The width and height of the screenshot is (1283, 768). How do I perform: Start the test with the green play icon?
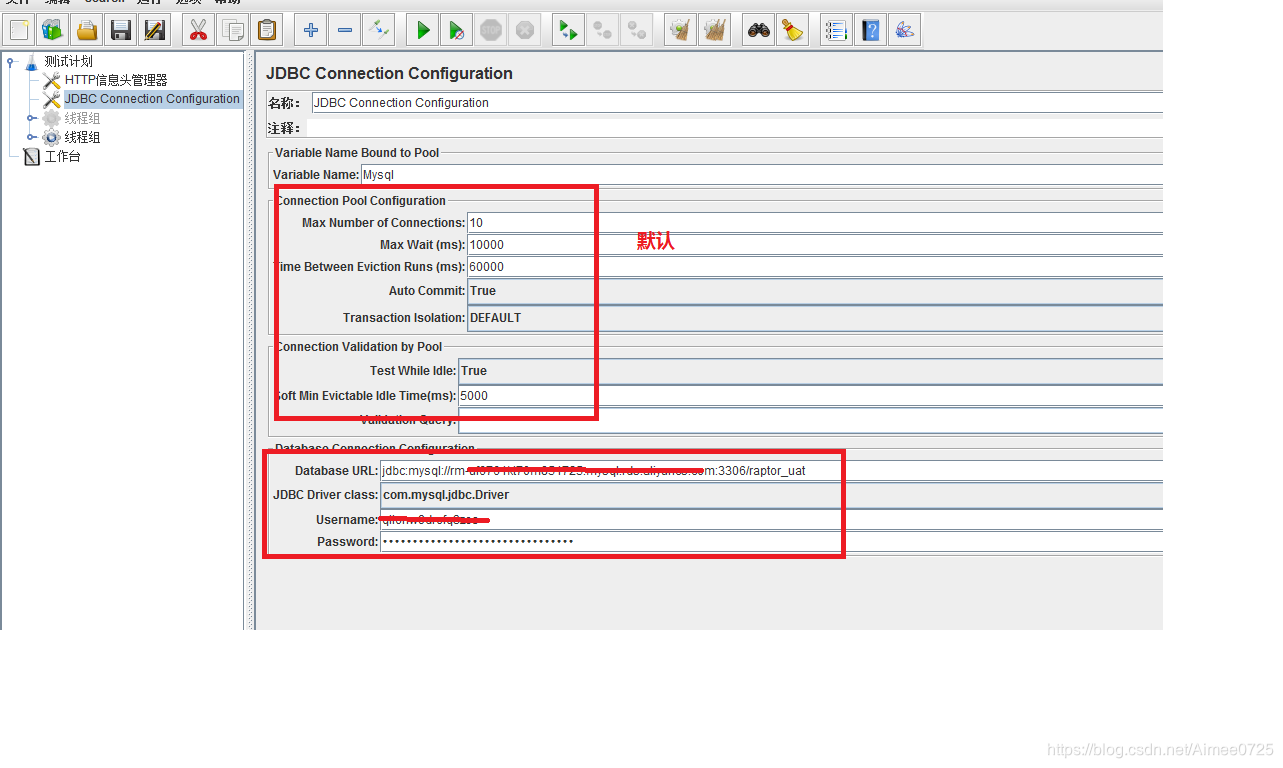[423, 30]
